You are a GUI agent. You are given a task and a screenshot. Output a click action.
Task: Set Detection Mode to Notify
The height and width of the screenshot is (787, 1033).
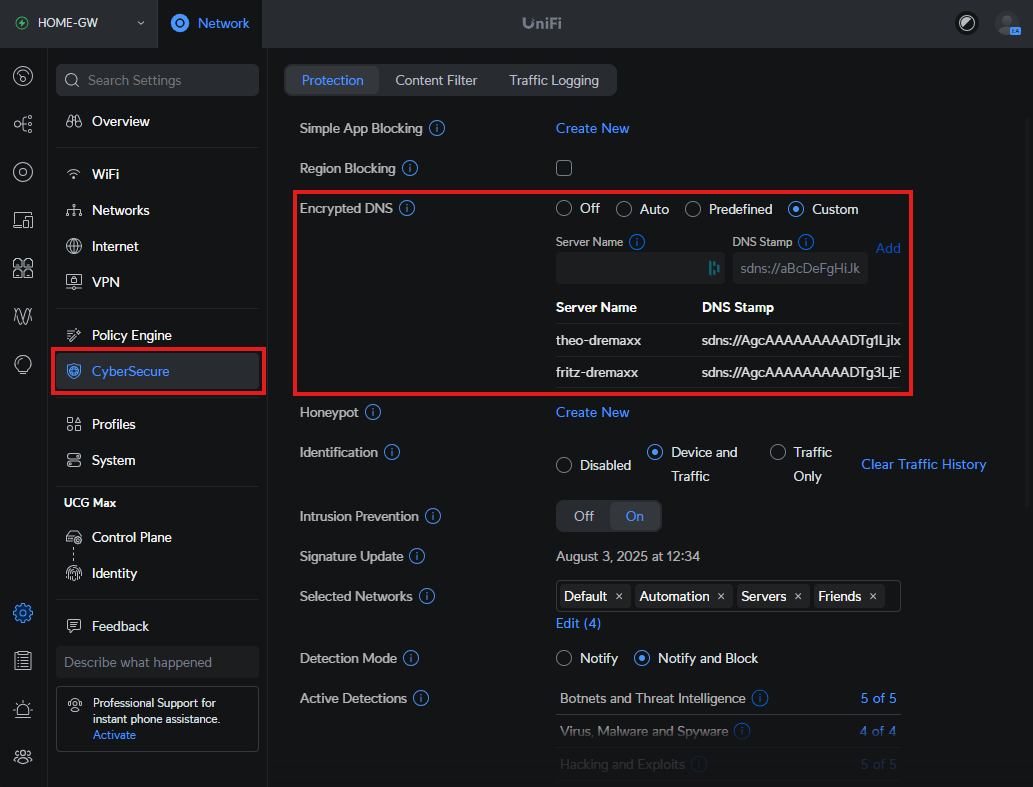tap(564, 659)
